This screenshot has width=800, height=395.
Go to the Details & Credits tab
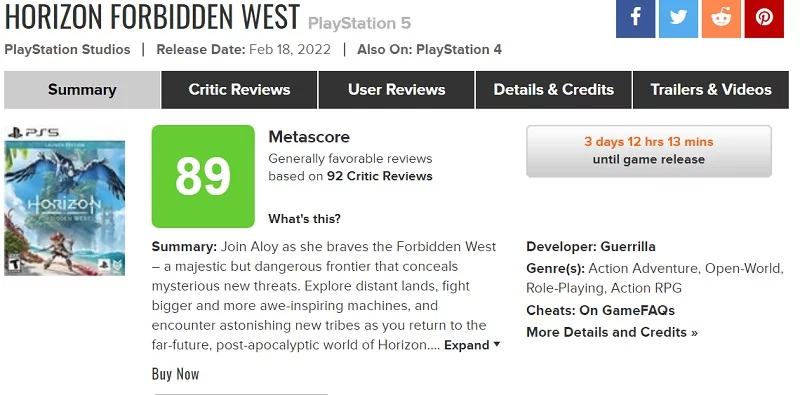[x=554, y=90]
